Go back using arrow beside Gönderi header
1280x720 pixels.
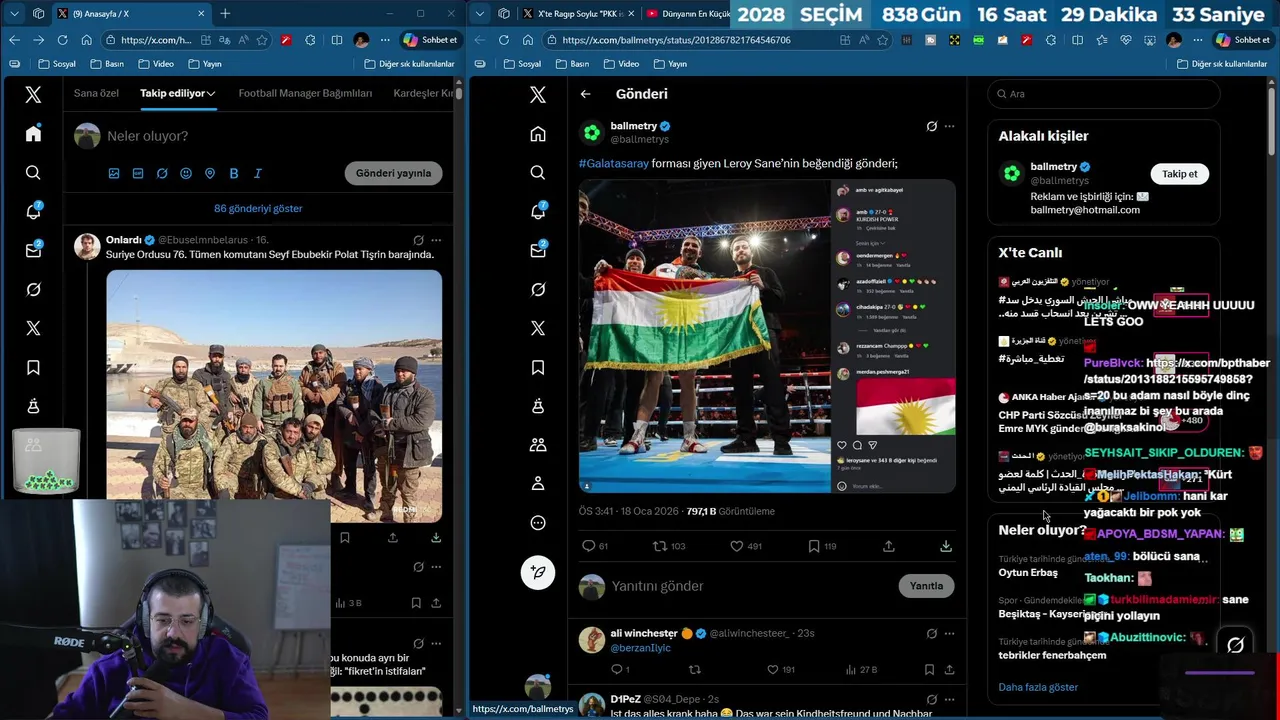[585, 94]
